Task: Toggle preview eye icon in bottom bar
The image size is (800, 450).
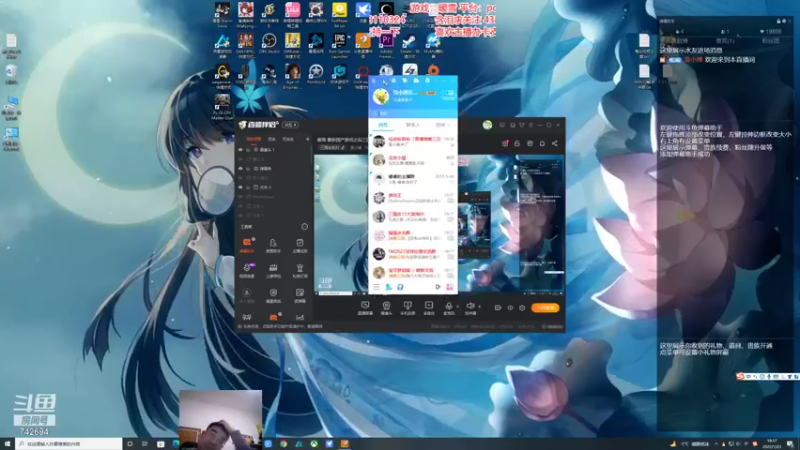Action: tap(510, 308)
